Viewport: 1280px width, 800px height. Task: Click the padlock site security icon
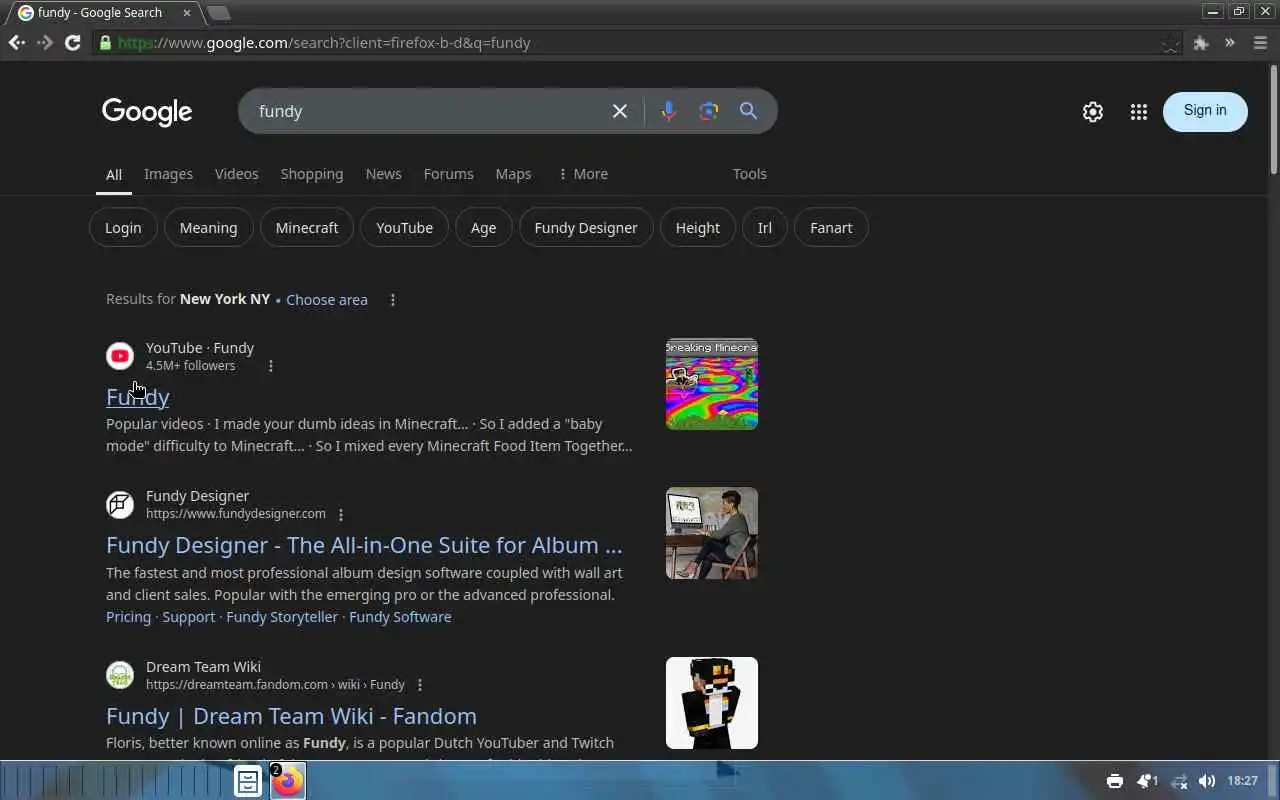[x=105, y=43]
